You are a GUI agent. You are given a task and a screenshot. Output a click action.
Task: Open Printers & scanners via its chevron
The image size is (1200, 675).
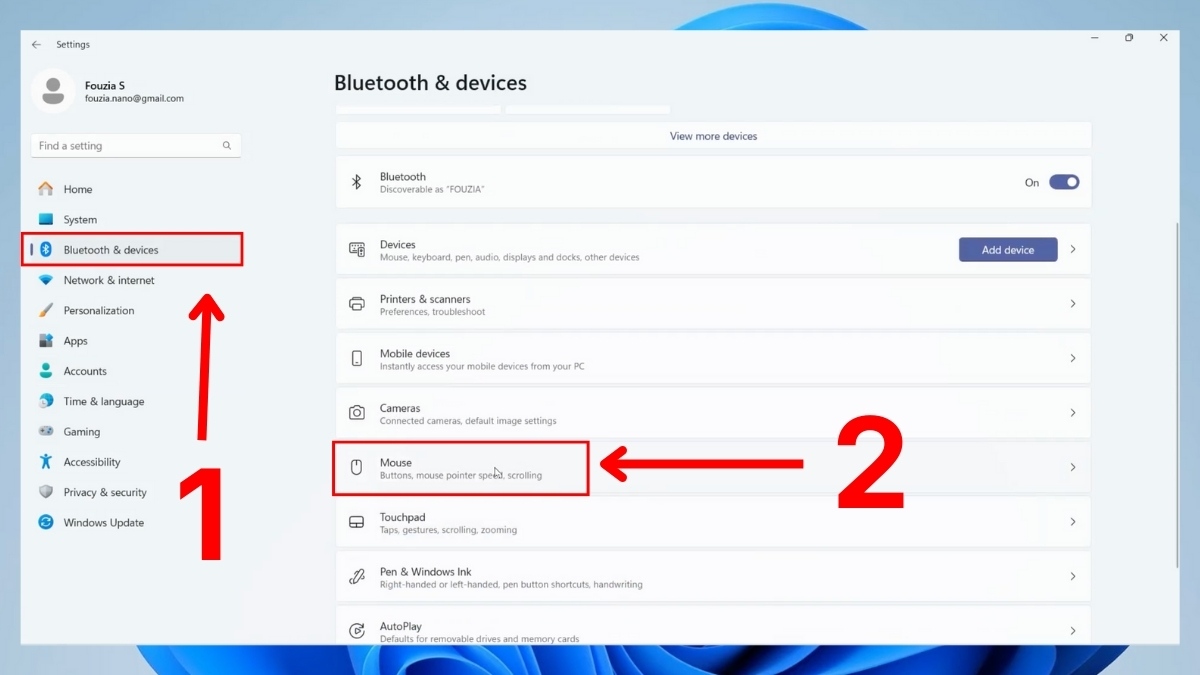point(1073,304)
